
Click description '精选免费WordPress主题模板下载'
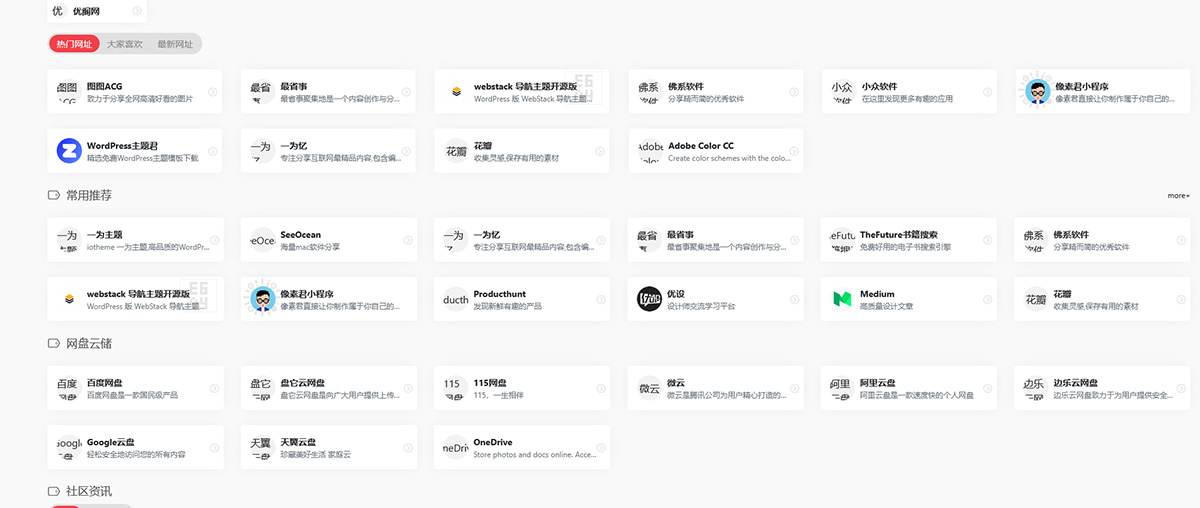click(143, 158)
